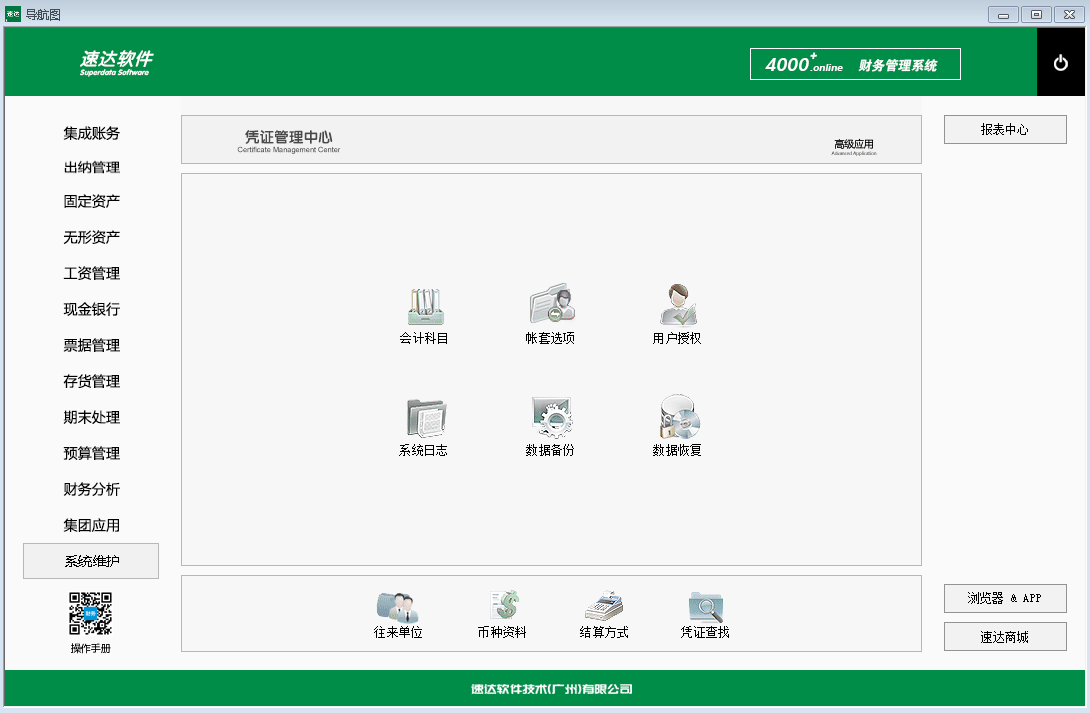Switch to 工资管理 module

pyautogui.click(x=91, y=274)
